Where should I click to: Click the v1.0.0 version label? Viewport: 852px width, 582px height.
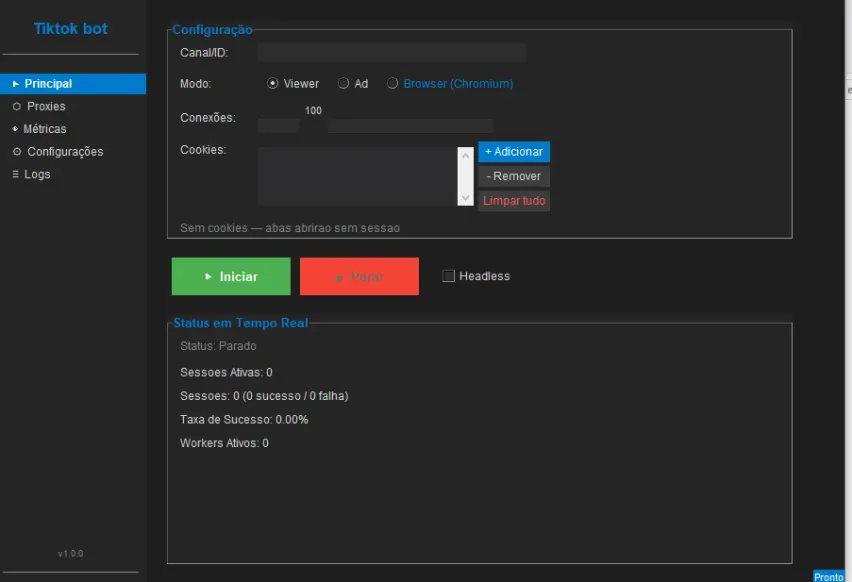[71, 554]
